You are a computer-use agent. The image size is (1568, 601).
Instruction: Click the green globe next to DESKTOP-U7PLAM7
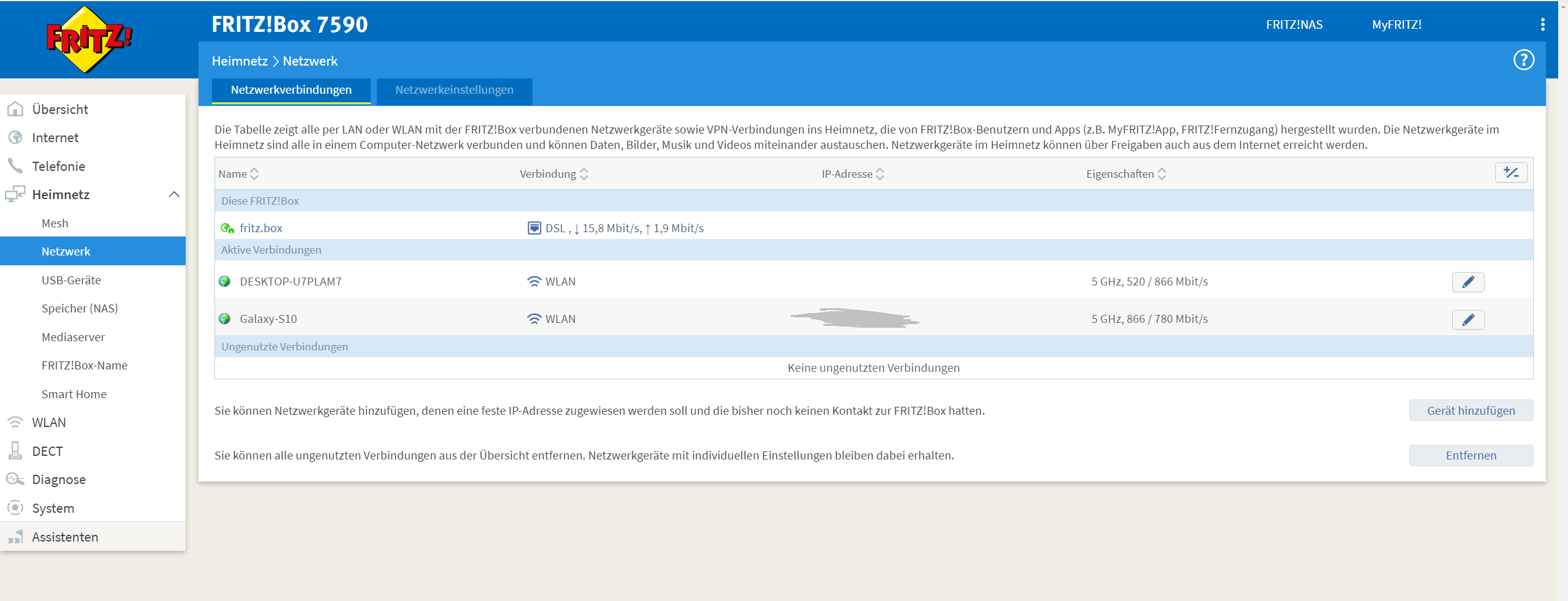[x=224, y=281]
